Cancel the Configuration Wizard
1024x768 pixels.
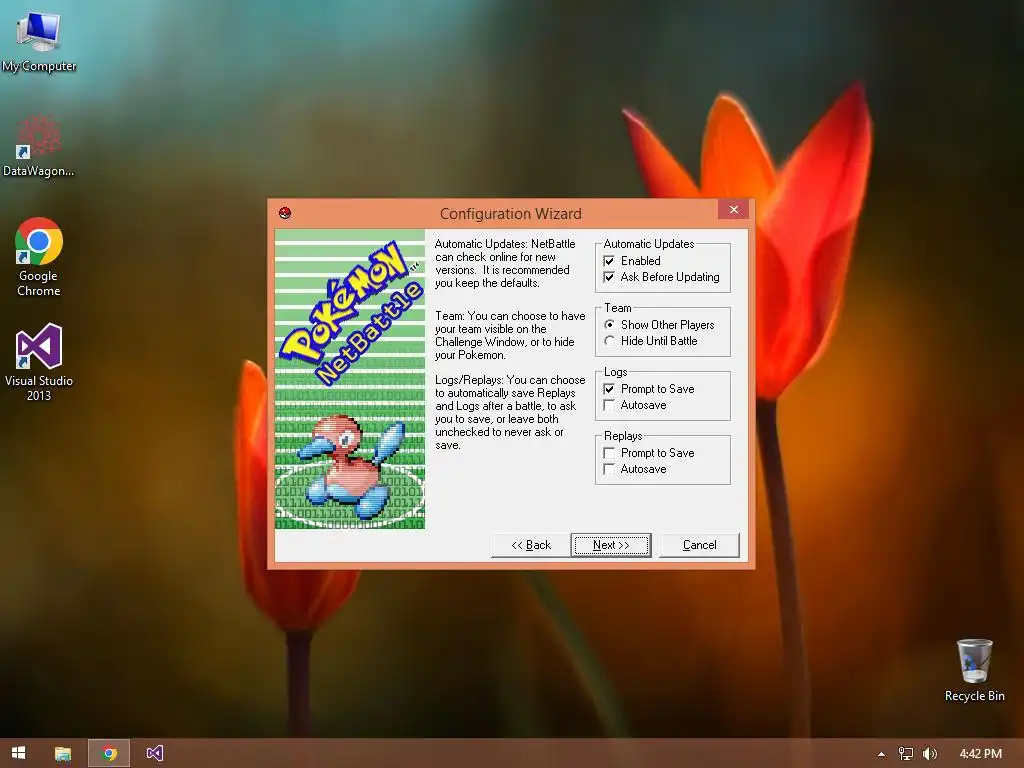(x=699, y=545)
